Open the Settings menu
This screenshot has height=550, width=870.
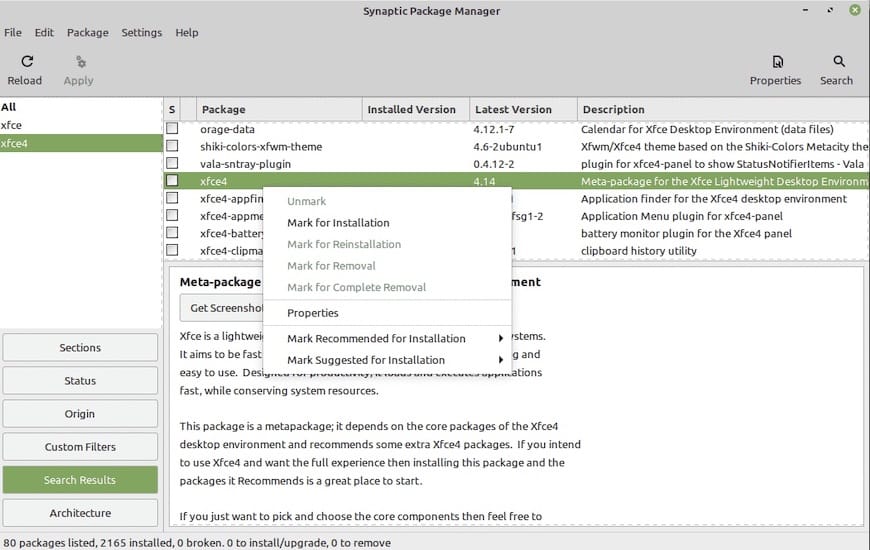point(141,32)
